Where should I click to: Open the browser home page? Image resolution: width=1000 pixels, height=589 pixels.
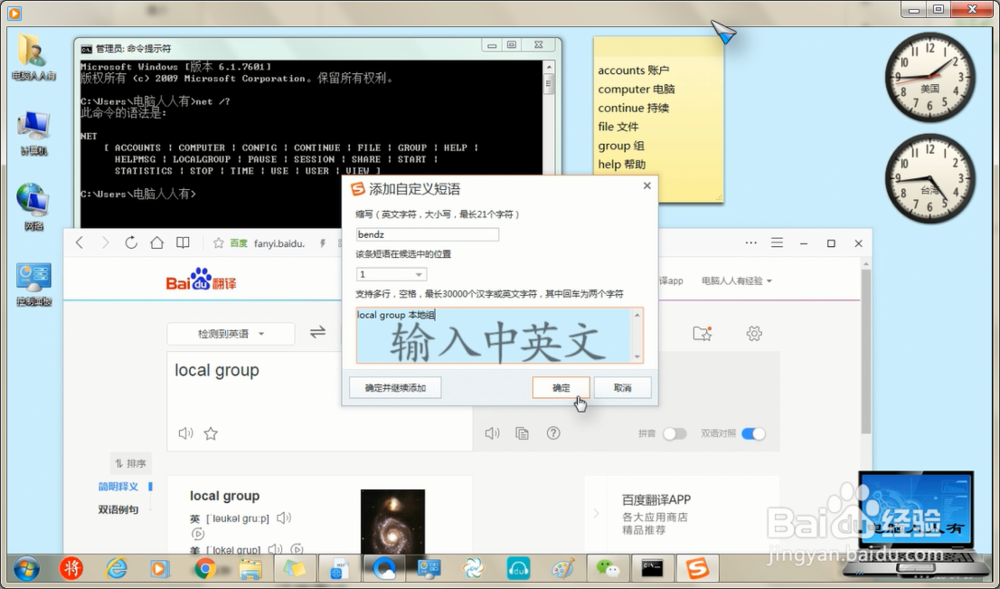[x=157, y=243]
